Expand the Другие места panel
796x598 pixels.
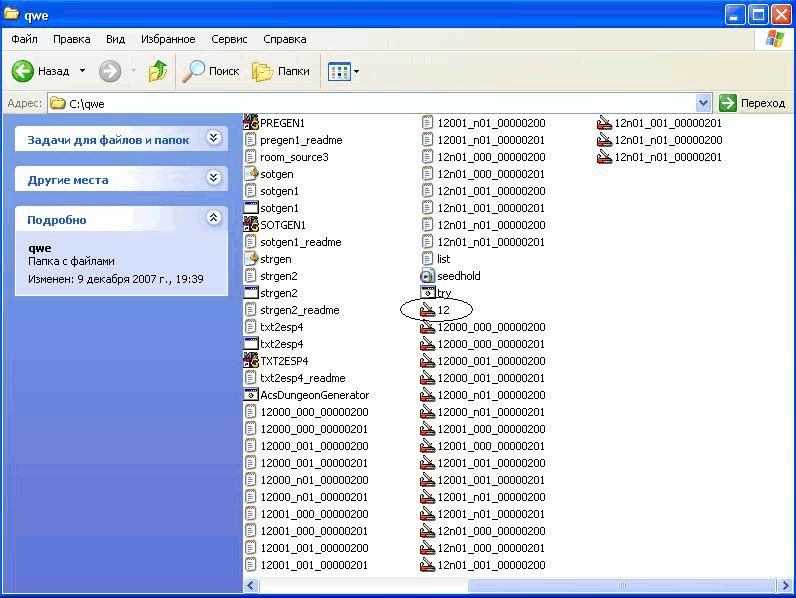pyautogui.click(x=214, y=178)
